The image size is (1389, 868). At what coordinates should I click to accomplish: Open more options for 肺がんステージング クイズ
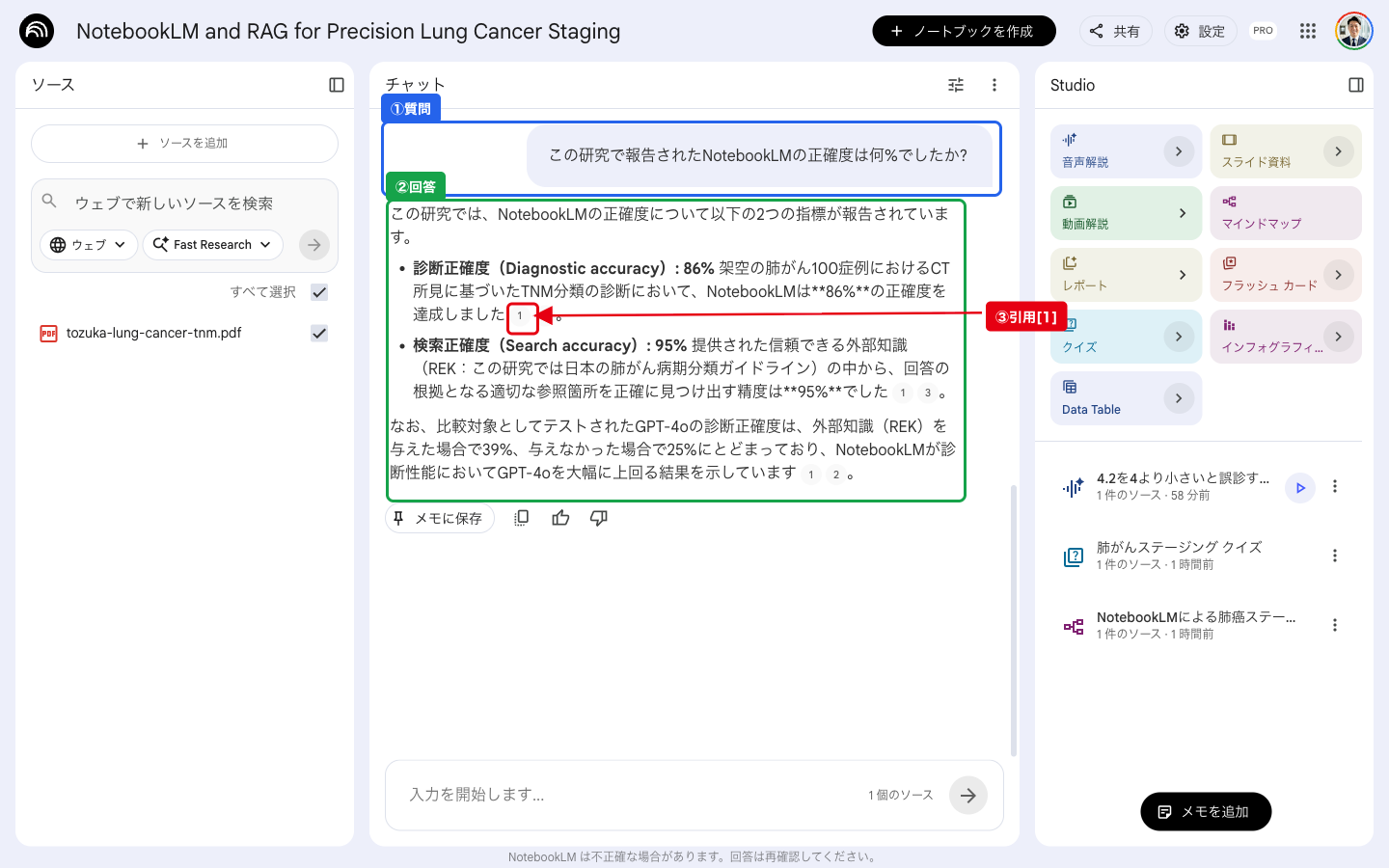[1335, 556]
